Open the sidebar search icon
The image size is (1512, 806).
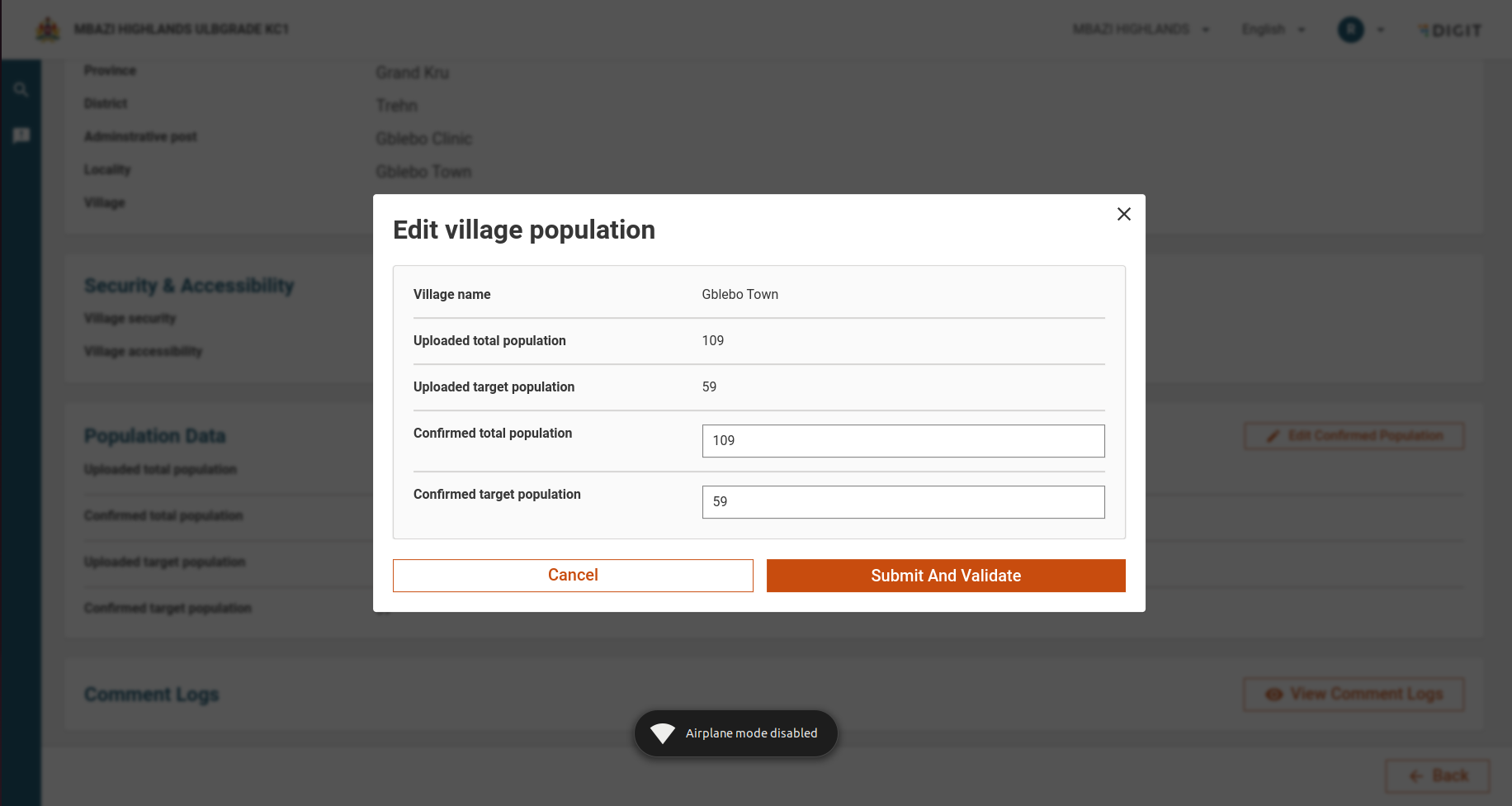tap(21, 90)
